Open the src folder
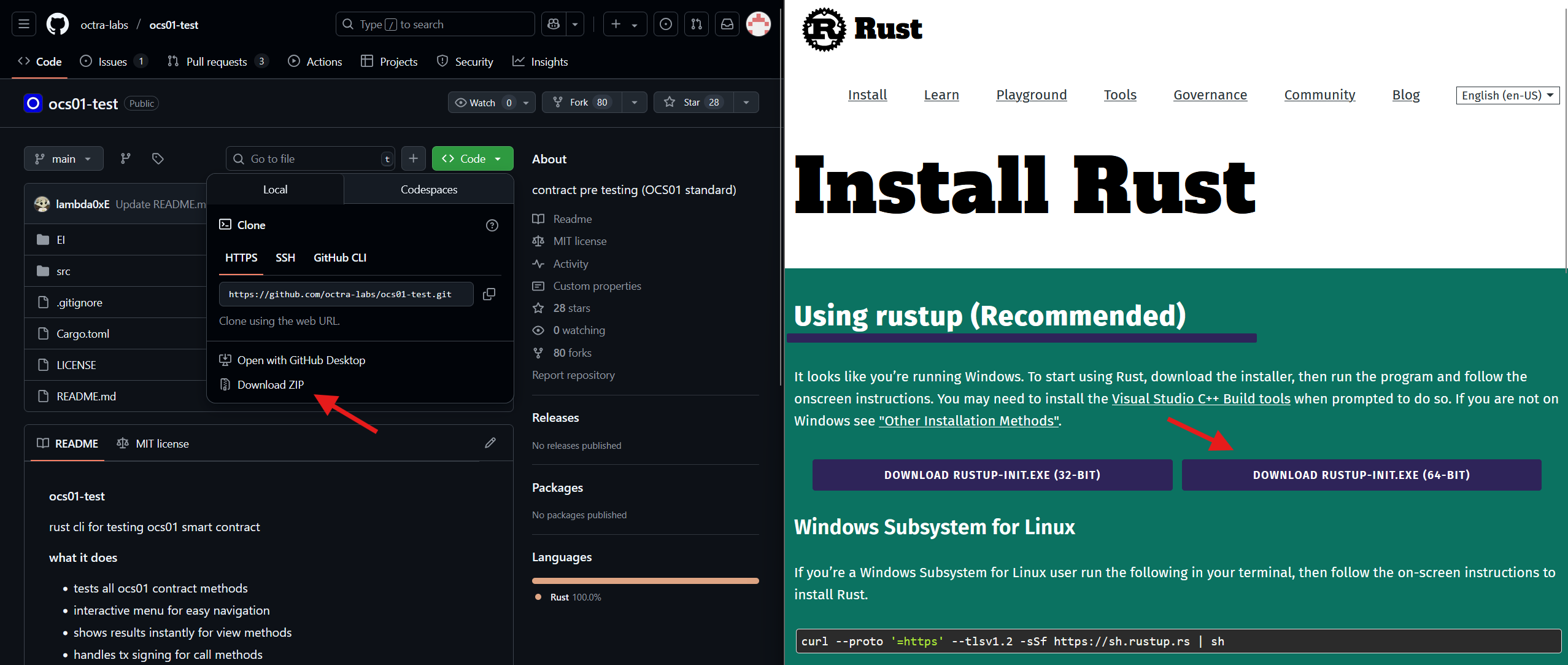Screen dimensions: 1568x665 click(63, 271)
